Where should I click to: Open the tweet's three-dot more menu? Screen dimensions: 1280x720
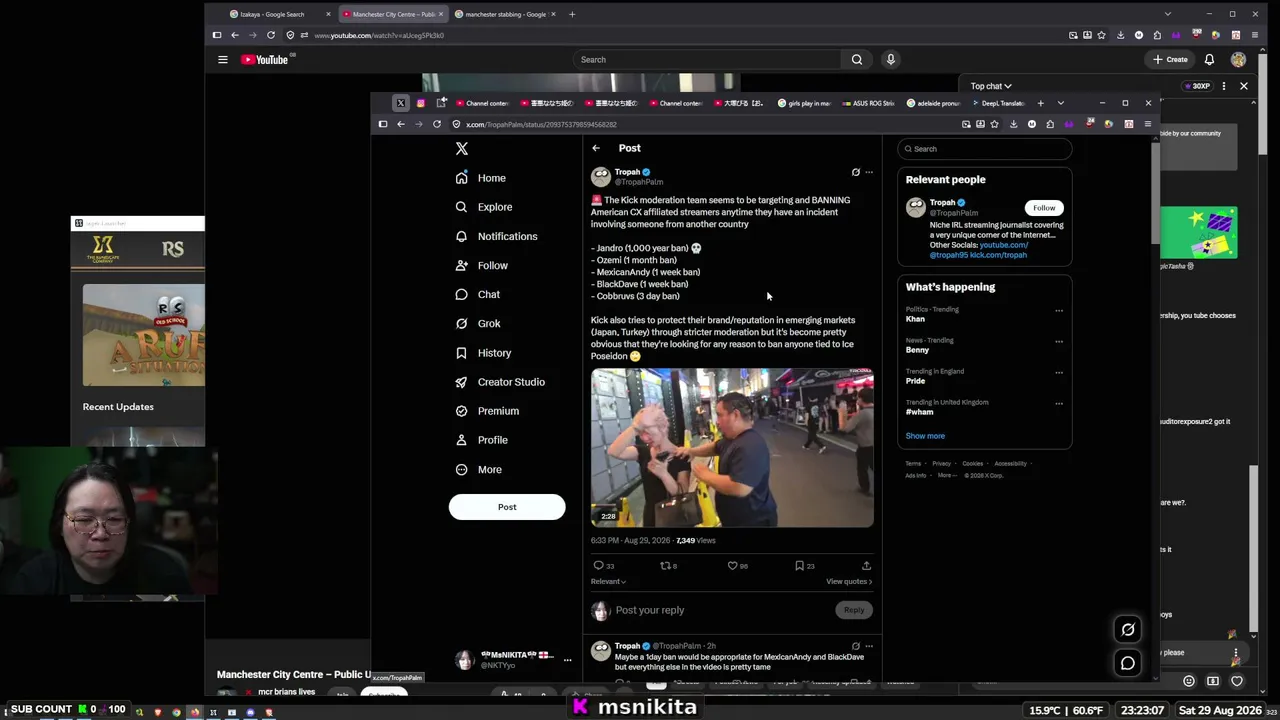869,172
